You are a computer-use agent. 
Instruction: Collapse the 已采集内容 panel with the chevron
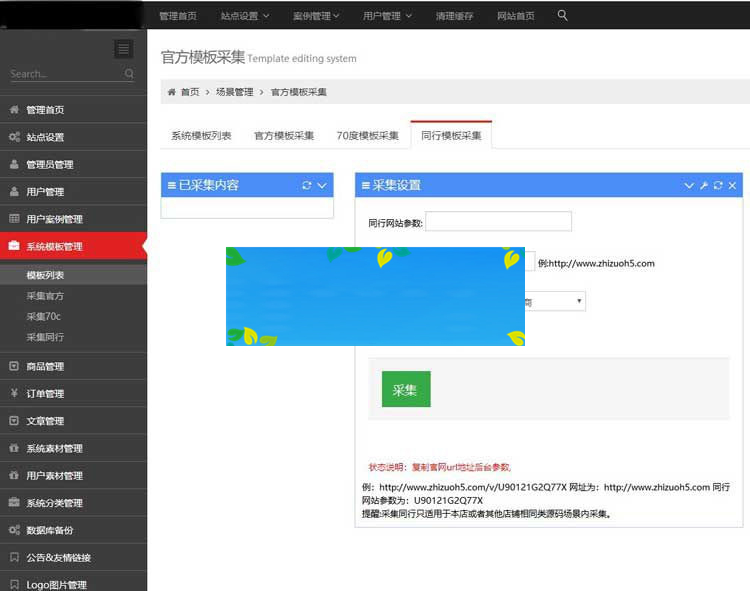tap(322, 185)
